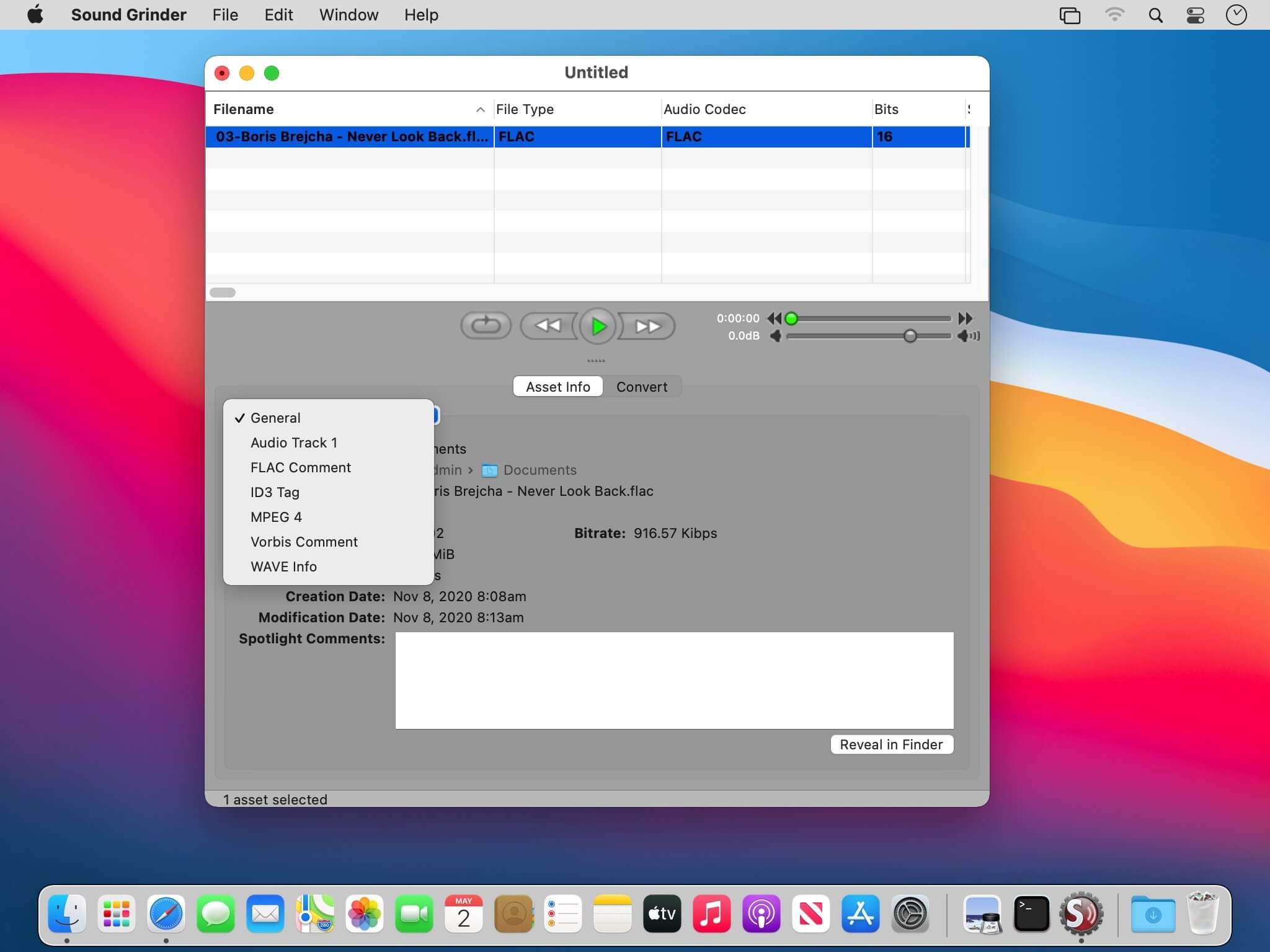Image resolution: width=1270 pixels, height=952 pixels.
Task: Skip to start of track icon
Action: pos(774,319)
